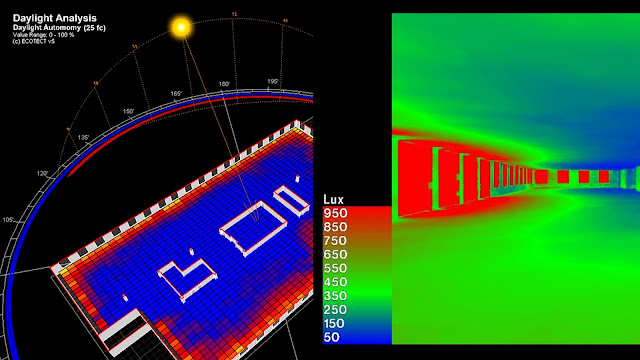
Task: Click the hour 14 sun-path marker
Action: coord(285,20)
